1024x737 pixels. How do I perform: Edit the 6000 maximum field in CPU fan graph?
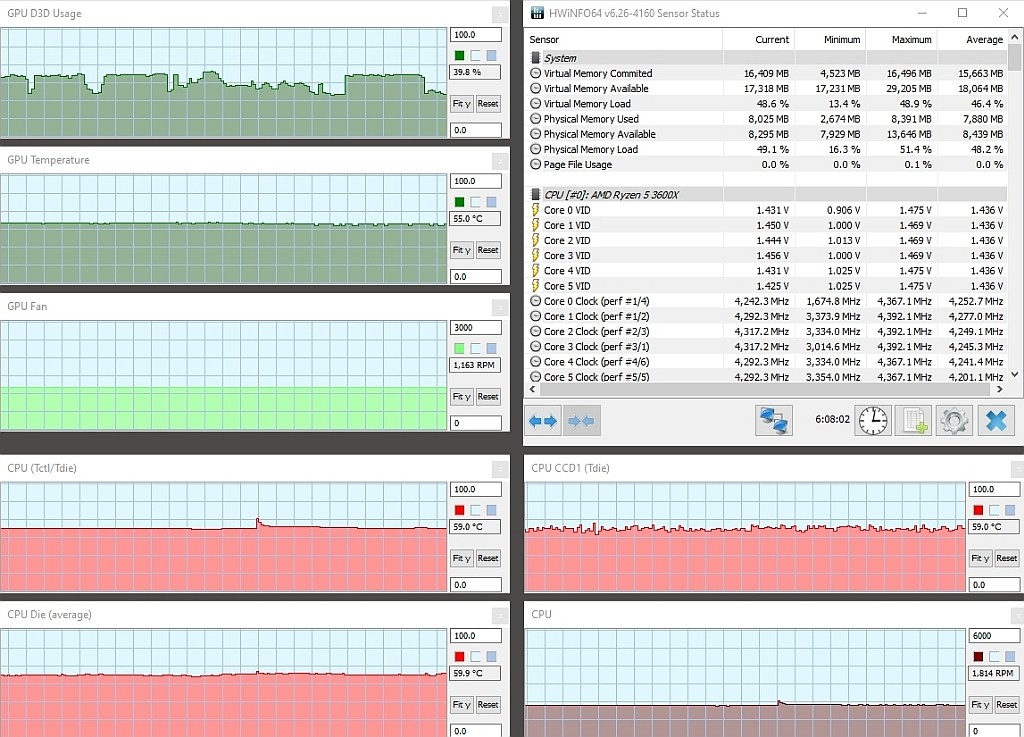point(994,636)
